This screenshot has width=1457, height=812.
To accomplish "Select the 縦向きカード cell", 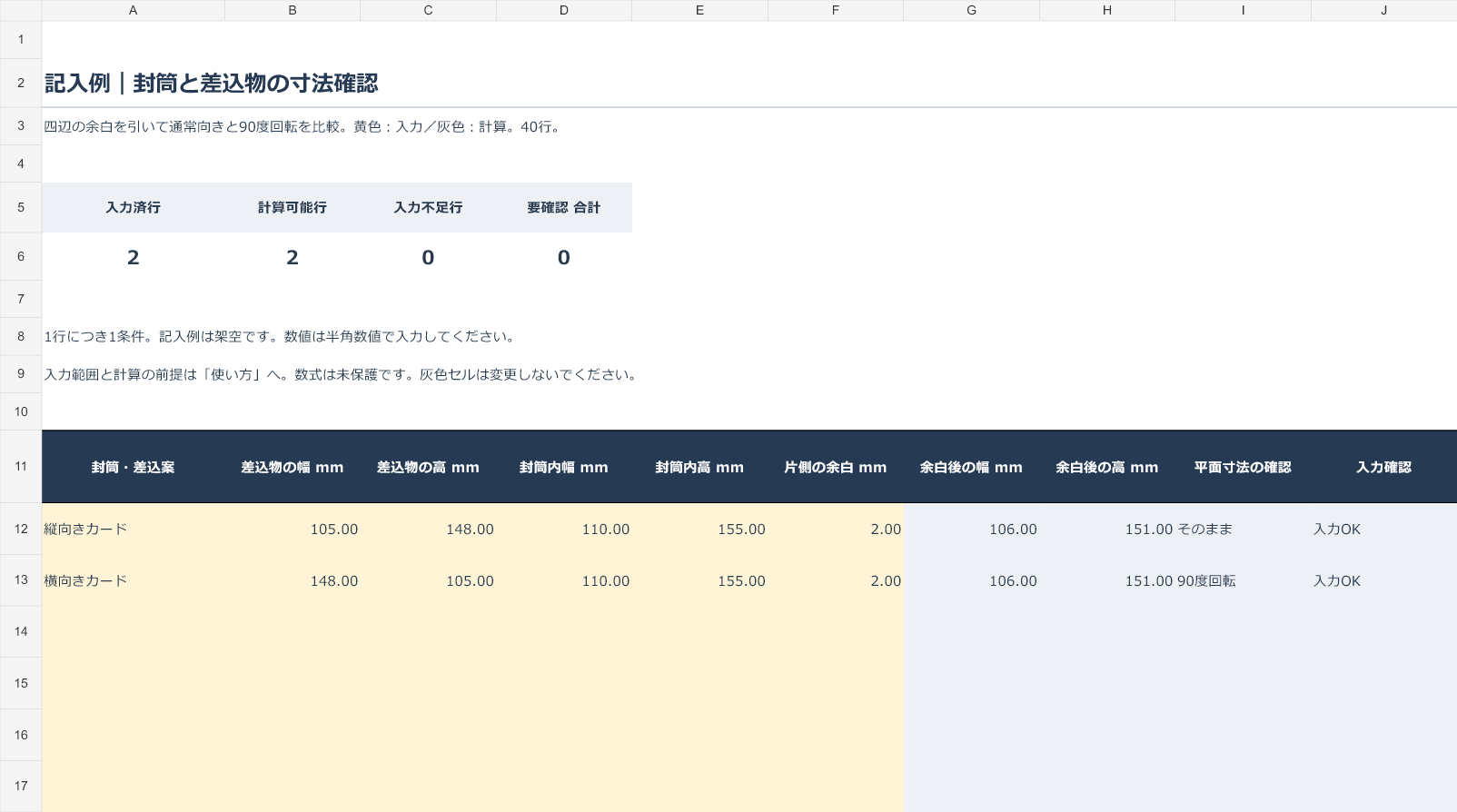I will pos(133,529).
